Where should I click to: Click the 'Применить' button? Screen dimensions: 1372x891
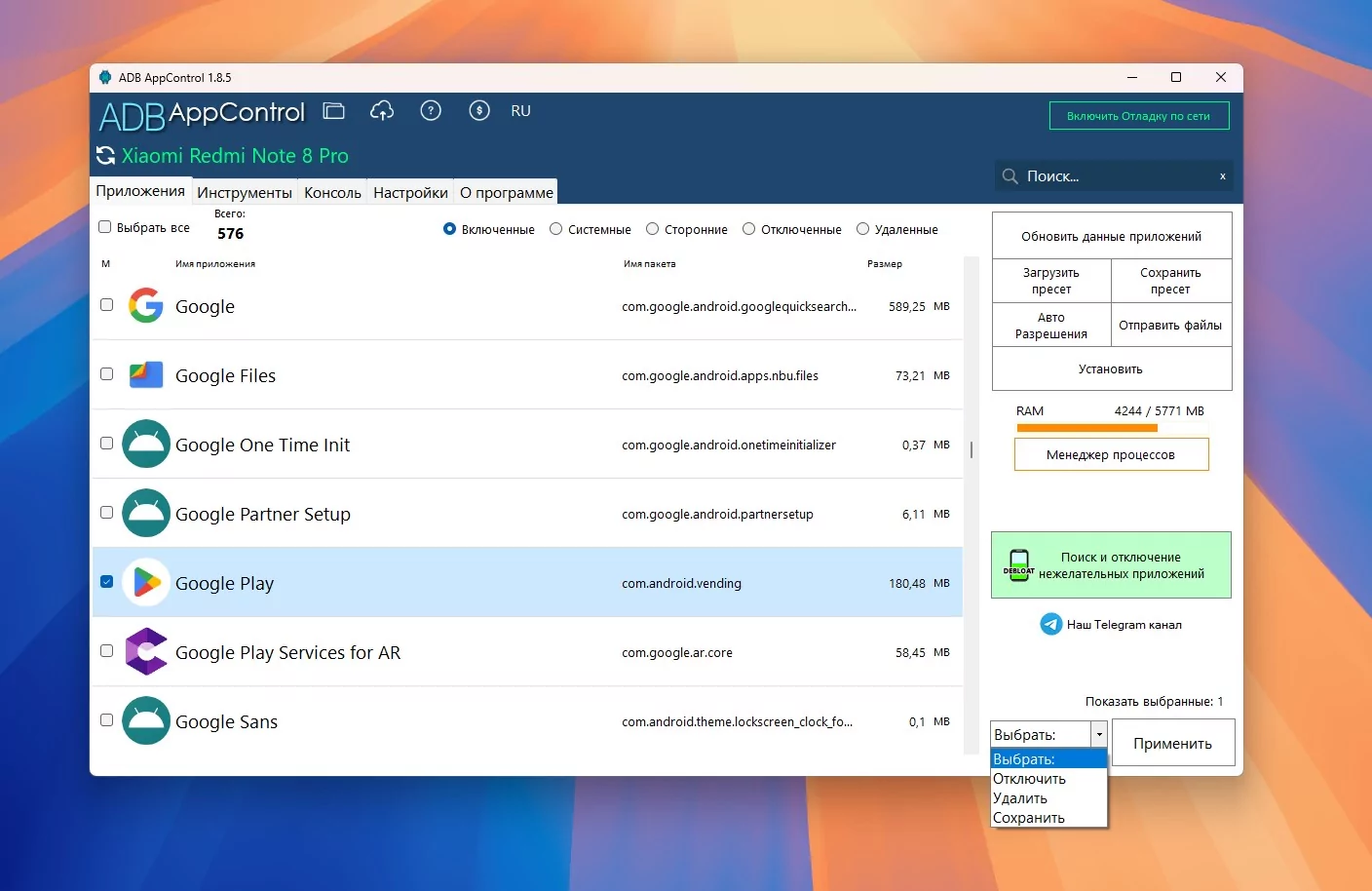point(1173,743)
